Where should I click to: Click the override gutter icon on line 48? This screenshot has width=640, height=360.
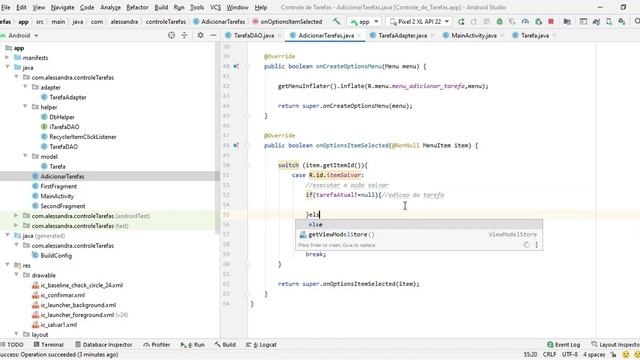pos(236,145)
